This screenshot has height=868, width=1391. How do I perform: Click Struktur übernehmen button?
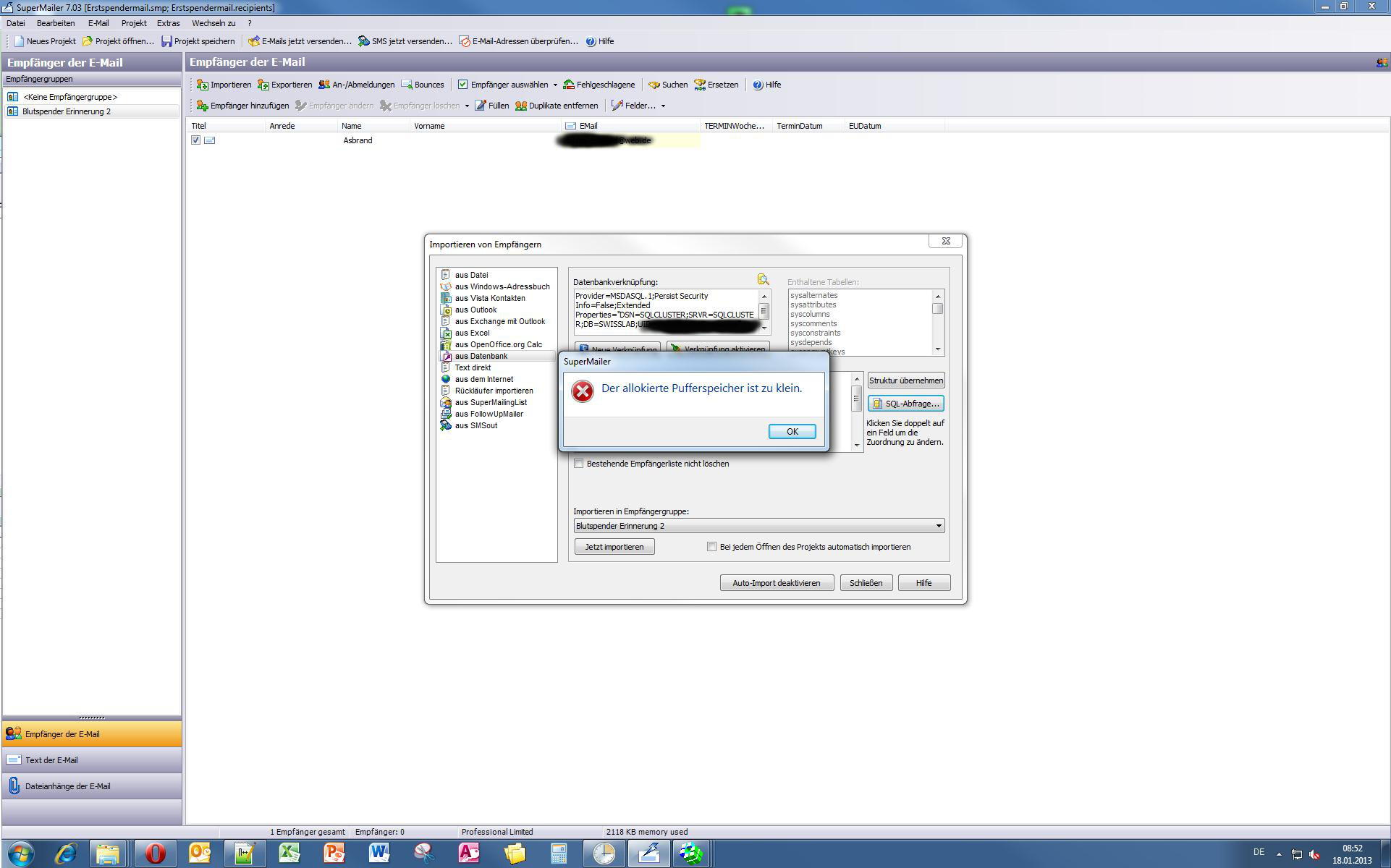tap(905, 380)
